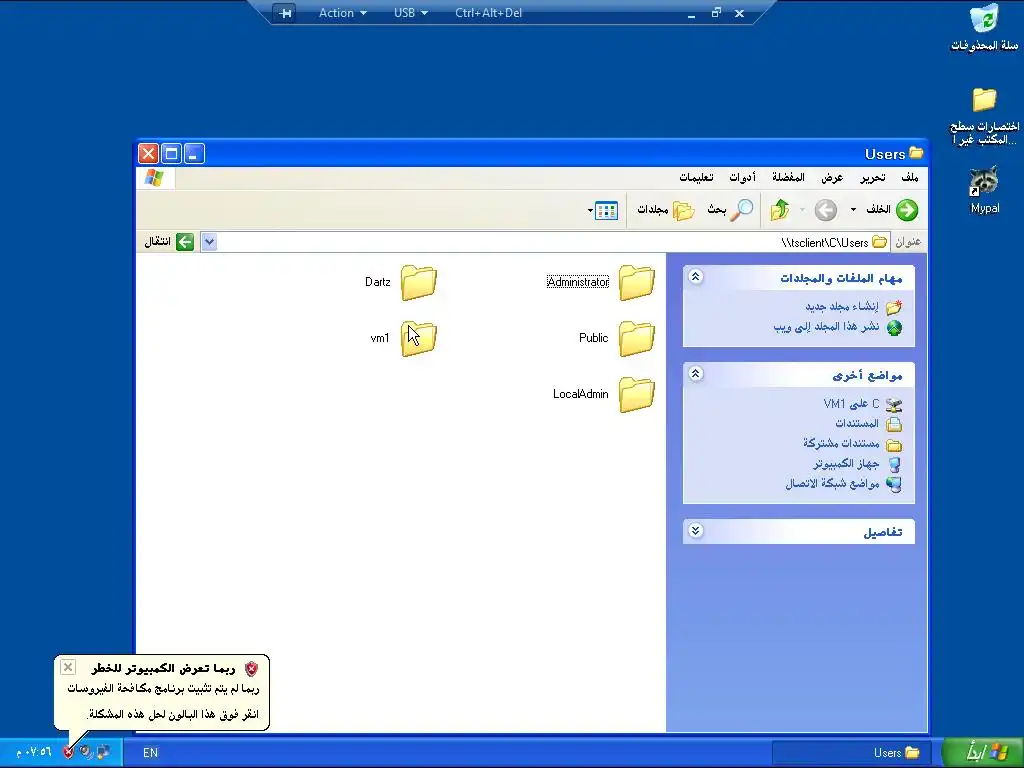Open 'مواضع شبكة الاتصال' Network Places link
The width and height of the screenshot is (1024, 768).
click(833, 484)
